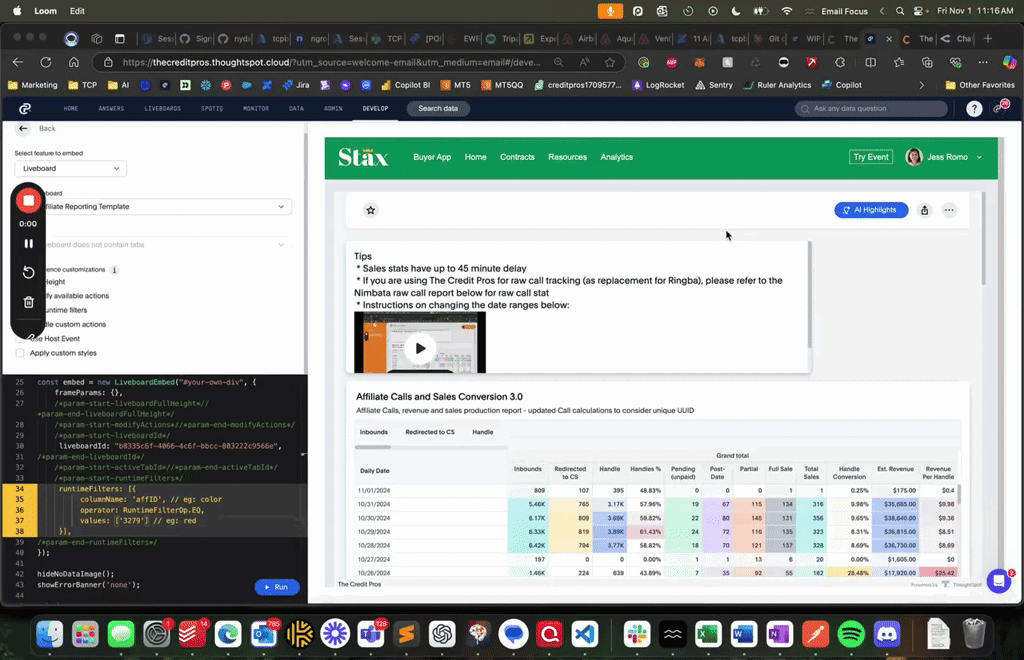Pause the Loom recording
The height and width of the screenshot is (660, 1024).
click(29, 243)
